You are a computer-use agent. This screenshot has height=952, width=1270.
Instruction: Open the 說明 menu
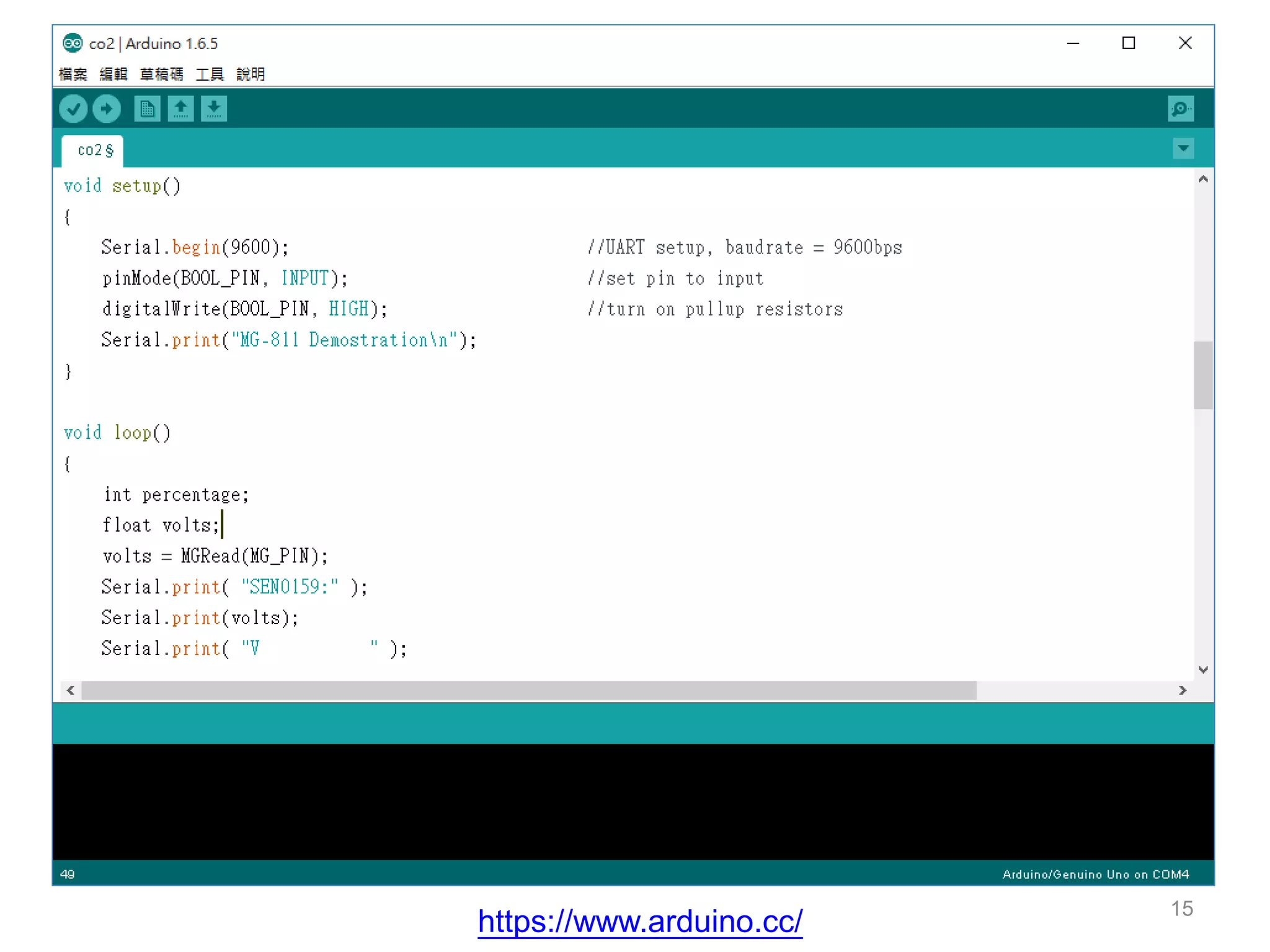pyautogui.click(x=251, y=74)
